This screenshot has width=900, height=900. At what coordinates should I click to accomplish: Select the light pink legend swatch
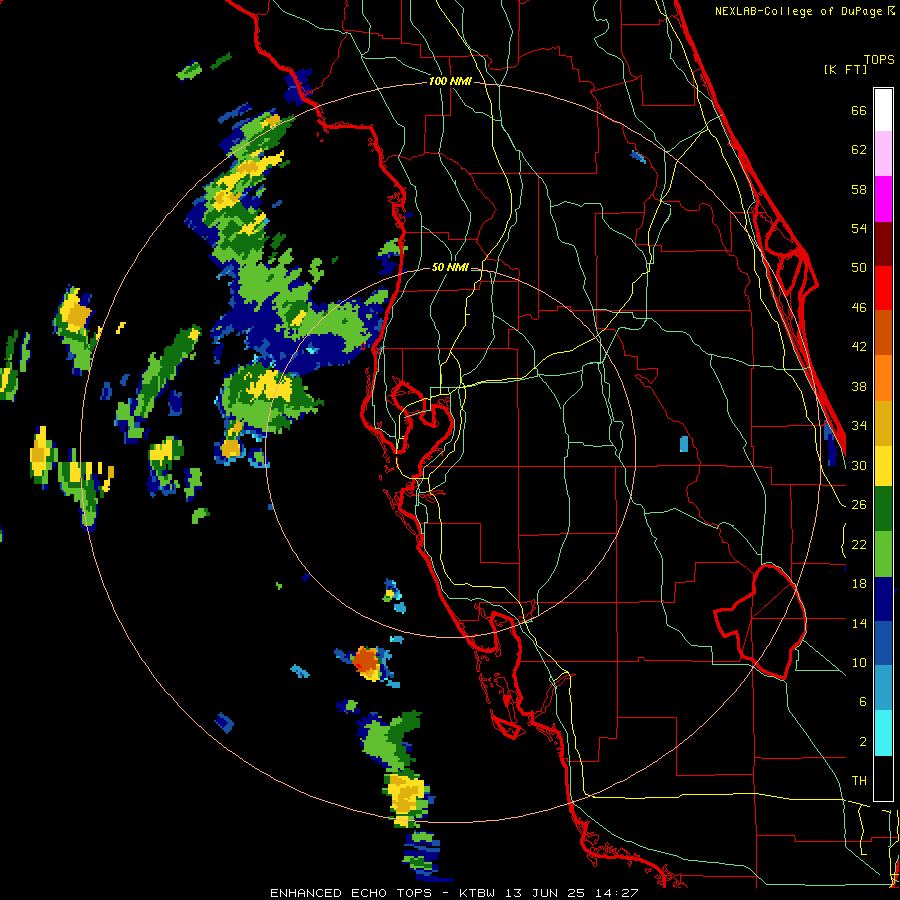point(883,154)
